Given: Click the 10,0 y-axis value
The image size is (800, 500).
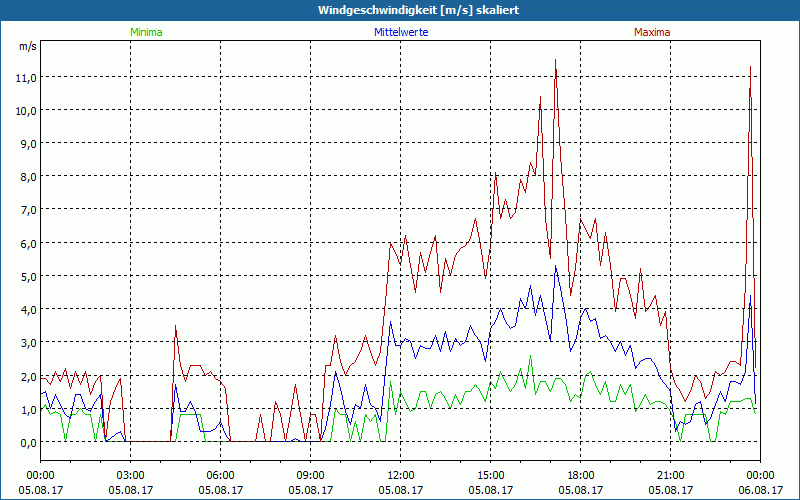Looking at the screenshot, I should 26,111.
